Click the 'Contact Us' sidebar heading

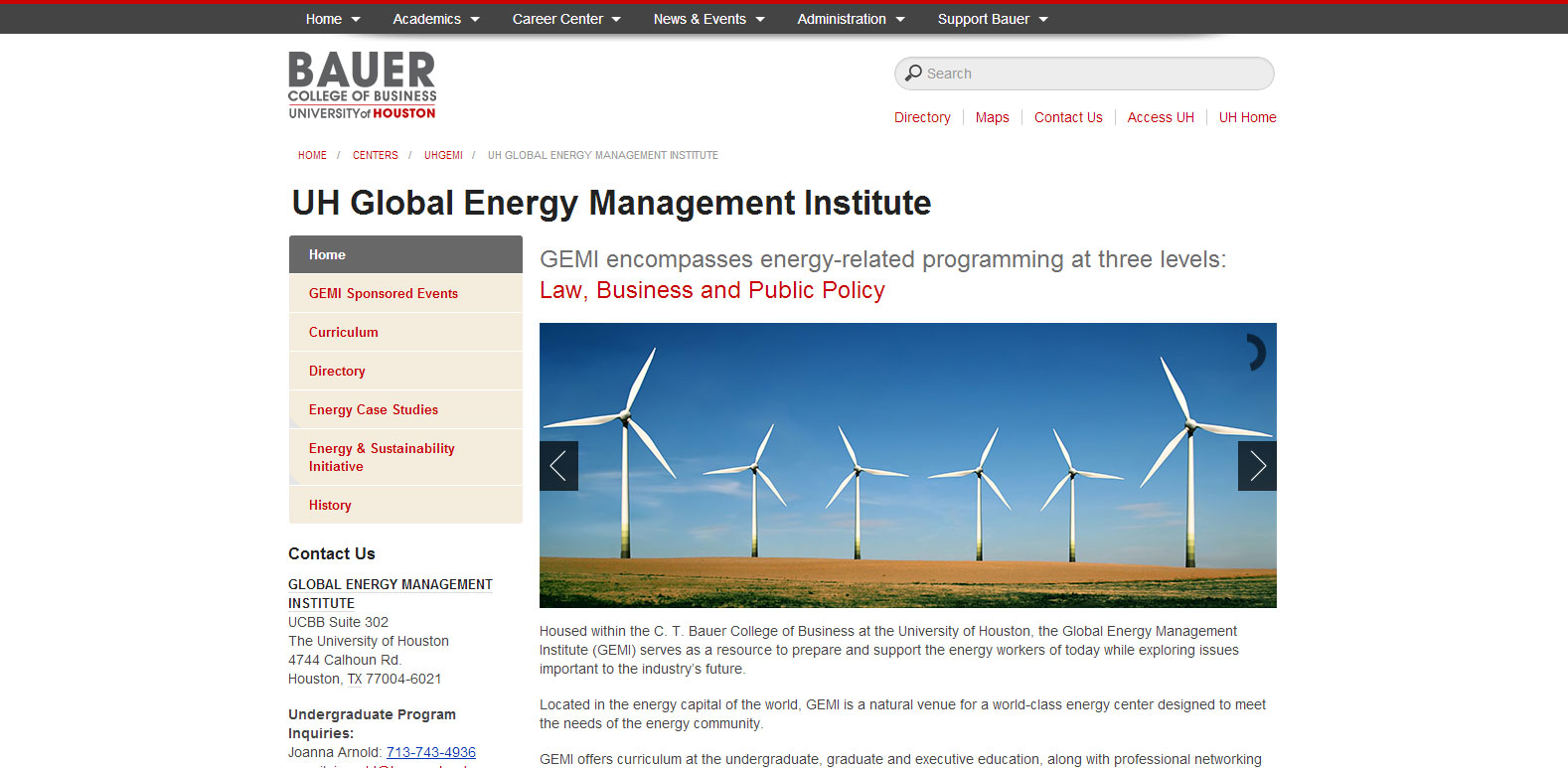(x=332, y=553)
